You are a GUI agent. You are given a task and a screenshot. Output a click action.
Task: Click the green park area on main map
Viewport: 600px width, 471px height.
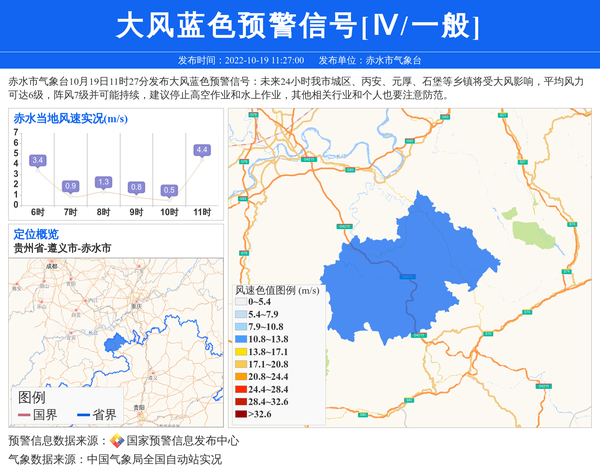click(533, 234)
